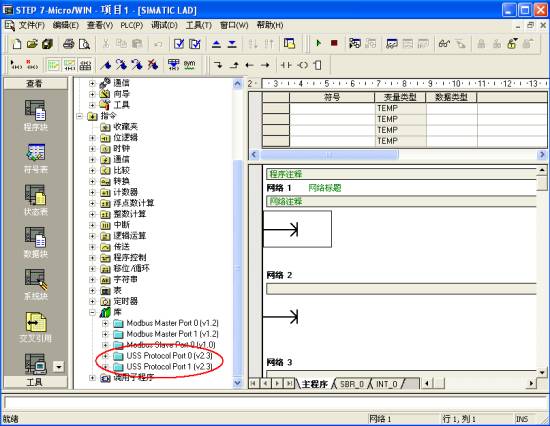Click the 网络注释 field of network 1
The image size is (550, 426).
tap(401, 201)
